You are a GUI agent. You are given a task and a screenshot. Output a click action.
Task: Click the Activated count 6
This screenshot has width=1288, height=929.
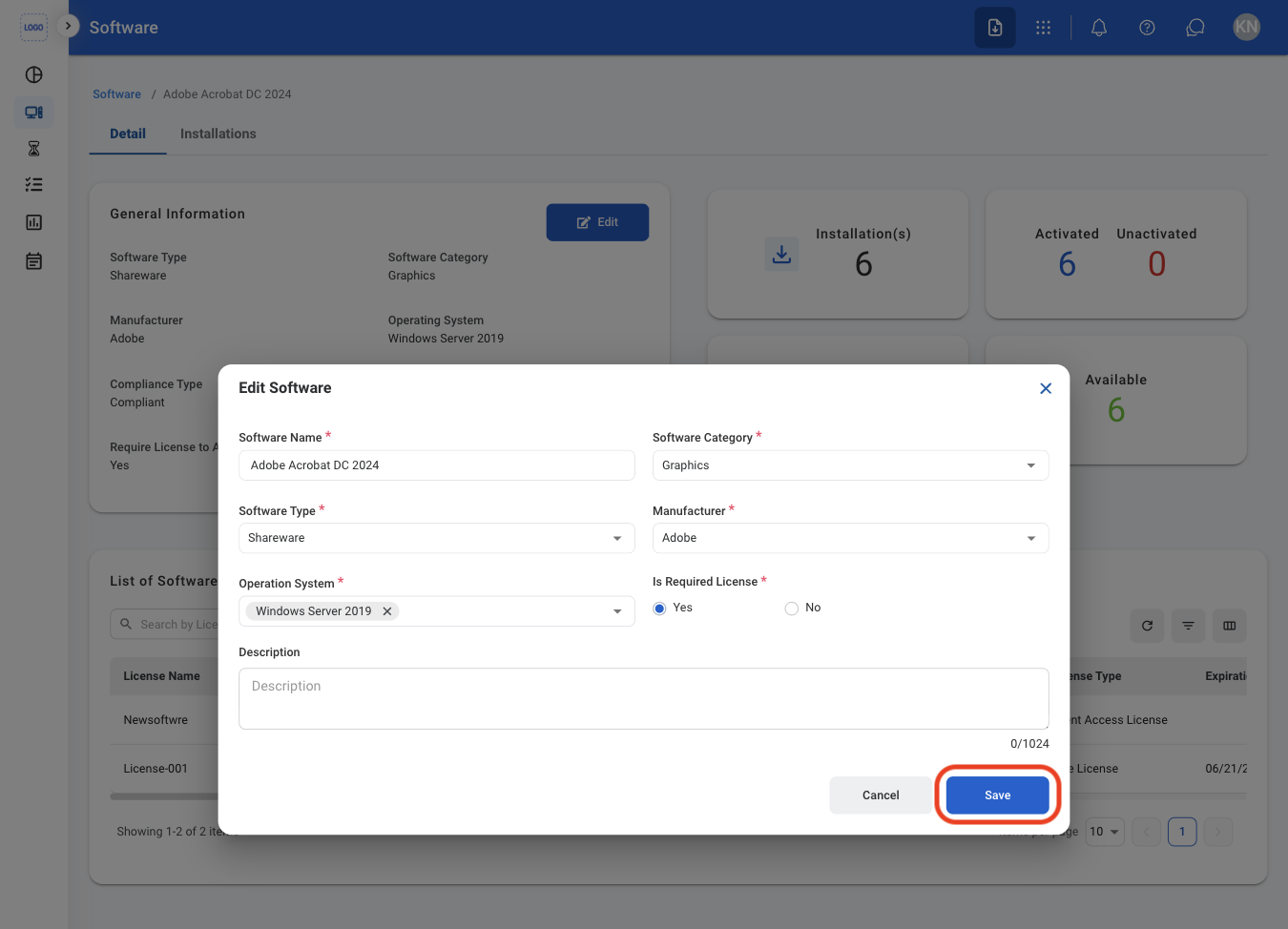pos(1068,264)
